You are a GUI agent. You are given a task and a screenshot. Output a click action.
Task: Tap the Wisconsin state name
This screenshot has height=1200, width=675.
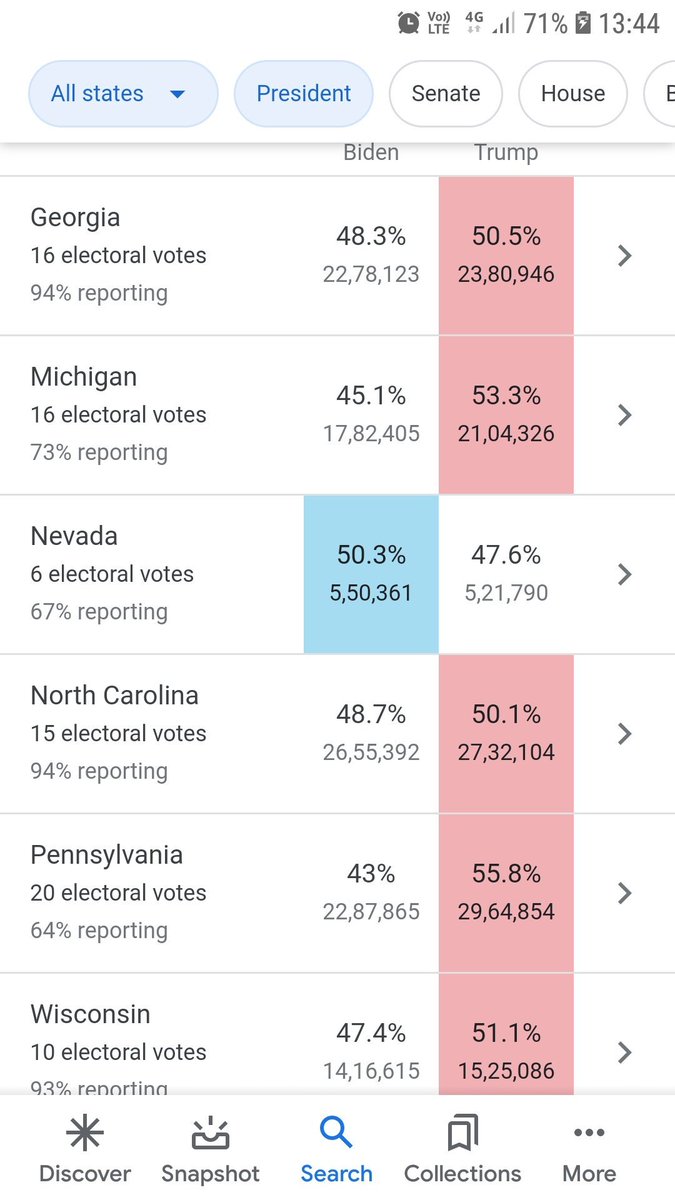pos(91,1014)
